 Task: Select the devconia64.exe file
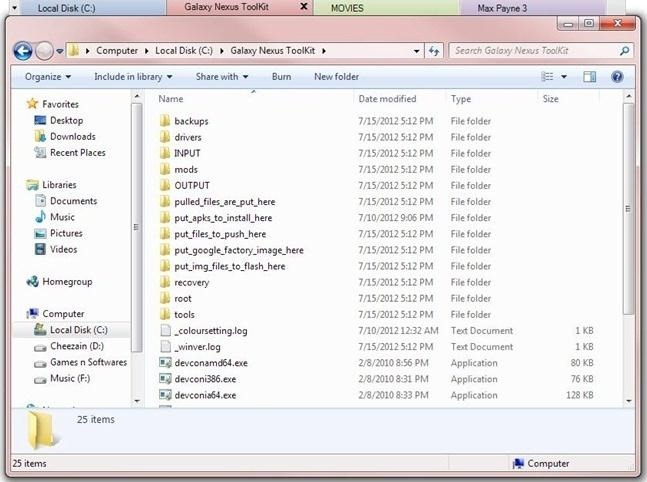205,395
